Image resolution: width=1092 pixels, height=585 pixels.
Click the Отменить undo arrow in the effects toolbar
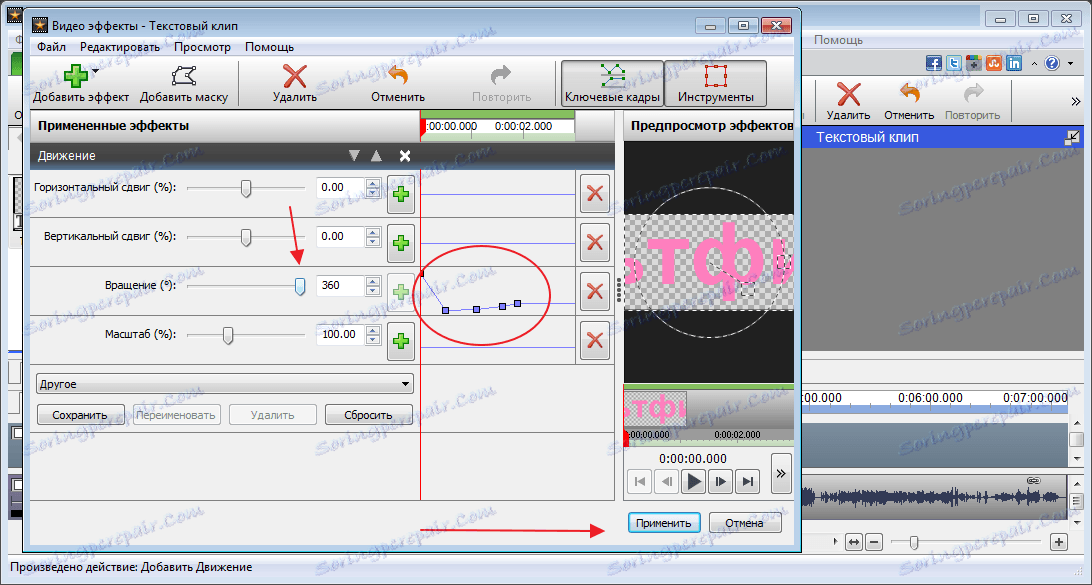(398, 75)
